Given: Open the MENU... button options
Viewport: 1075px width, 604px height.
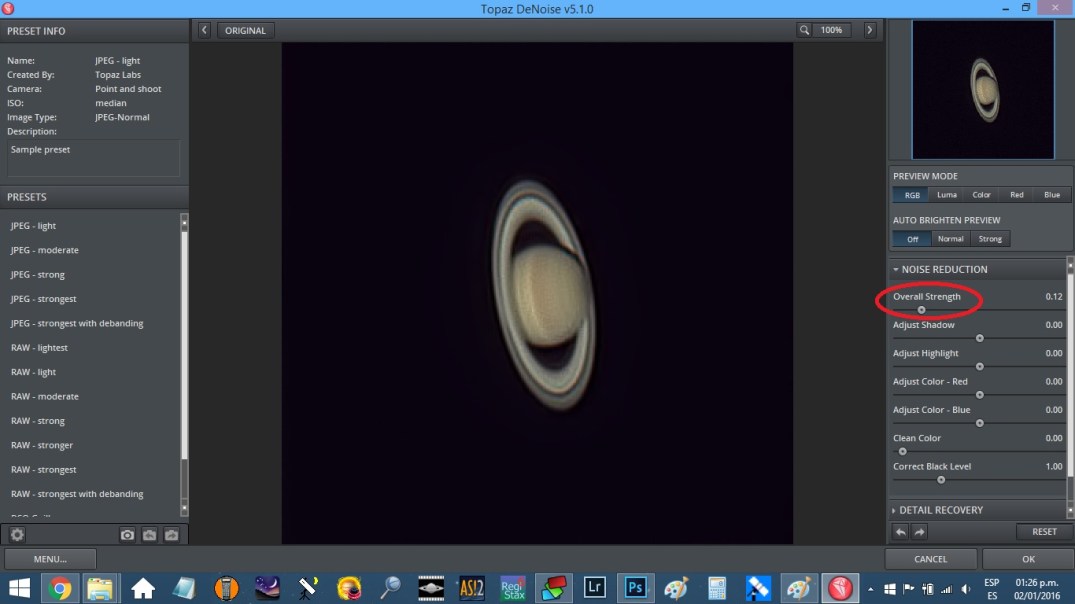Looking at the screenshot, I should pyautogui.click(x=50, y=559).
